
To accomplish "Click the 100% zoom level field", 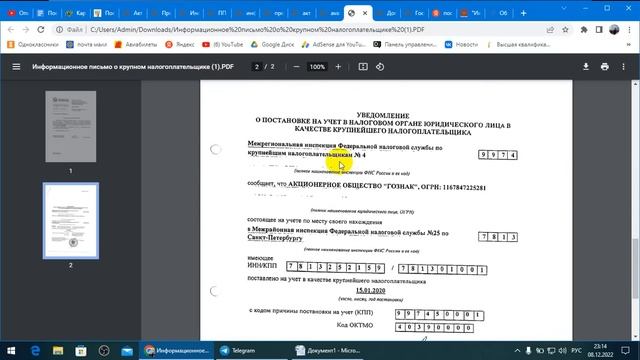I will [x=317, y=67].
